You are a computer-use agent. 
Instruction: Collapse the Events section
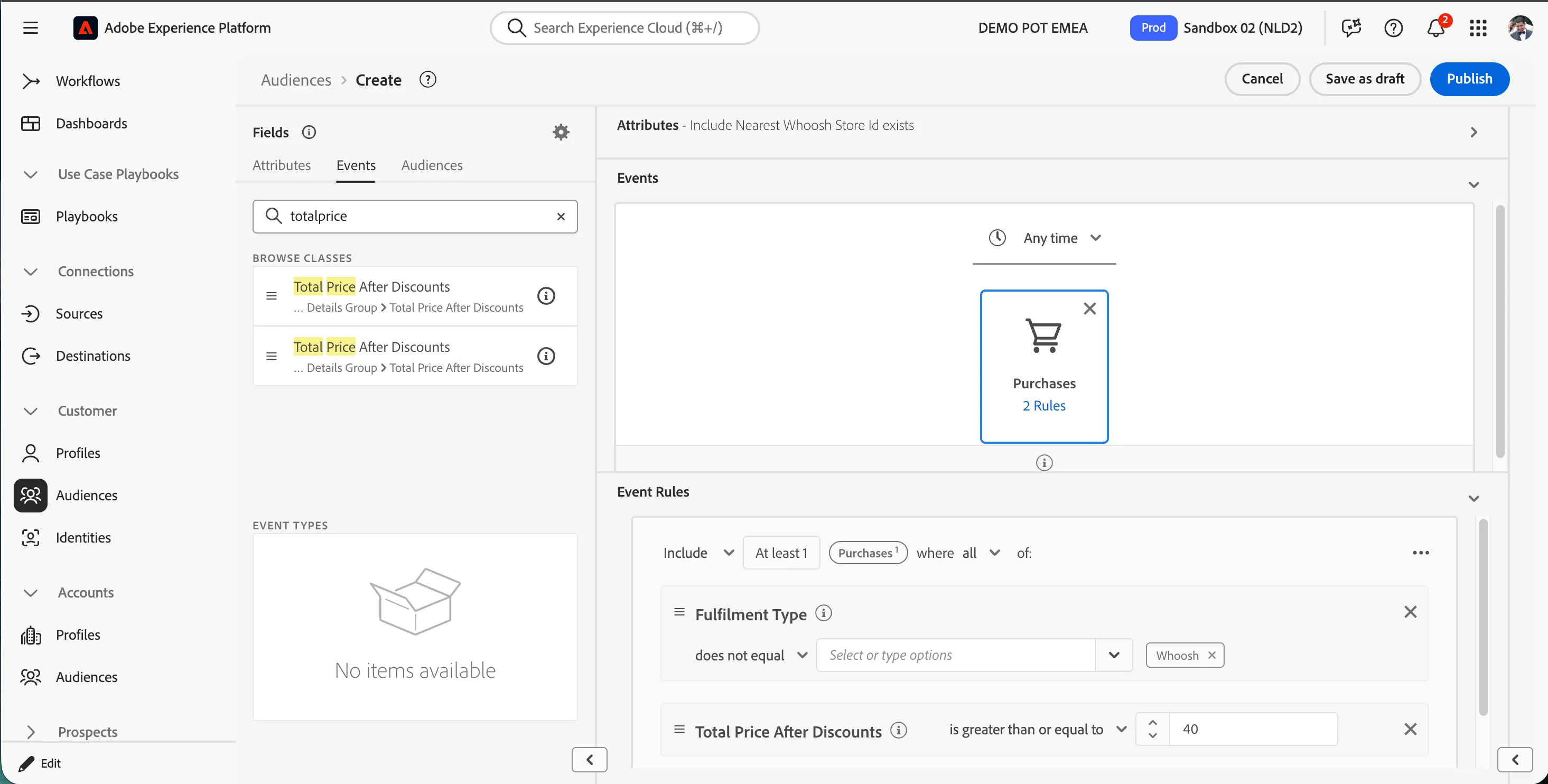pos(1474,184)
